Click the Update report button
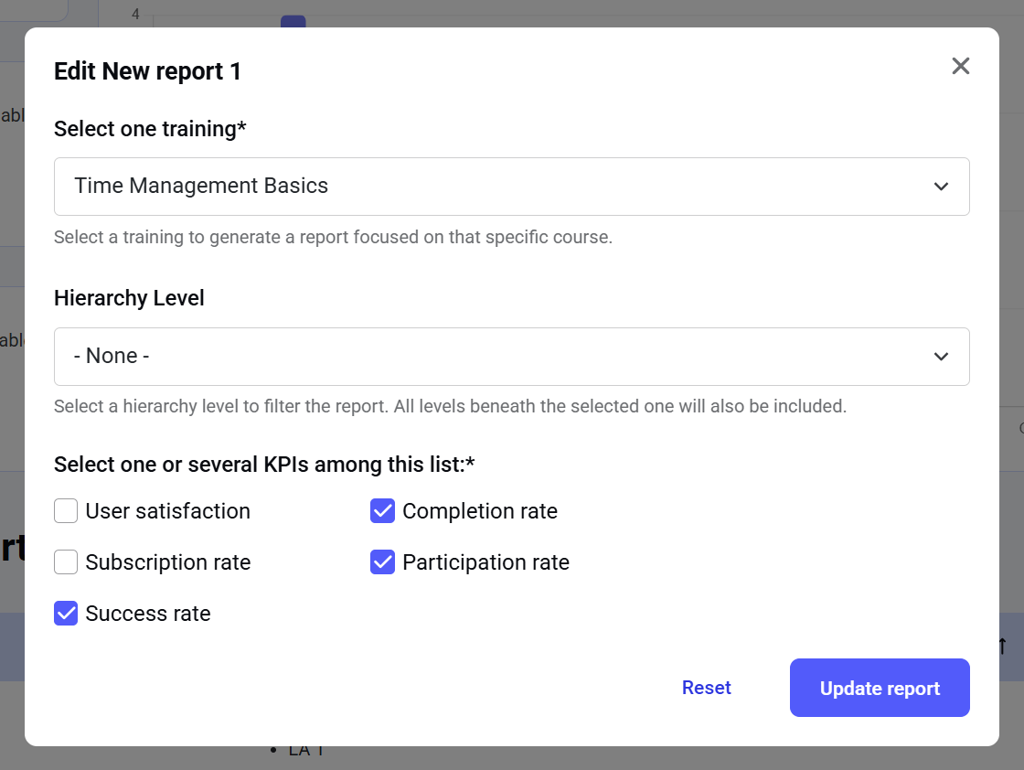Screen dimensions: 1024x770 [x=880, y=688]
